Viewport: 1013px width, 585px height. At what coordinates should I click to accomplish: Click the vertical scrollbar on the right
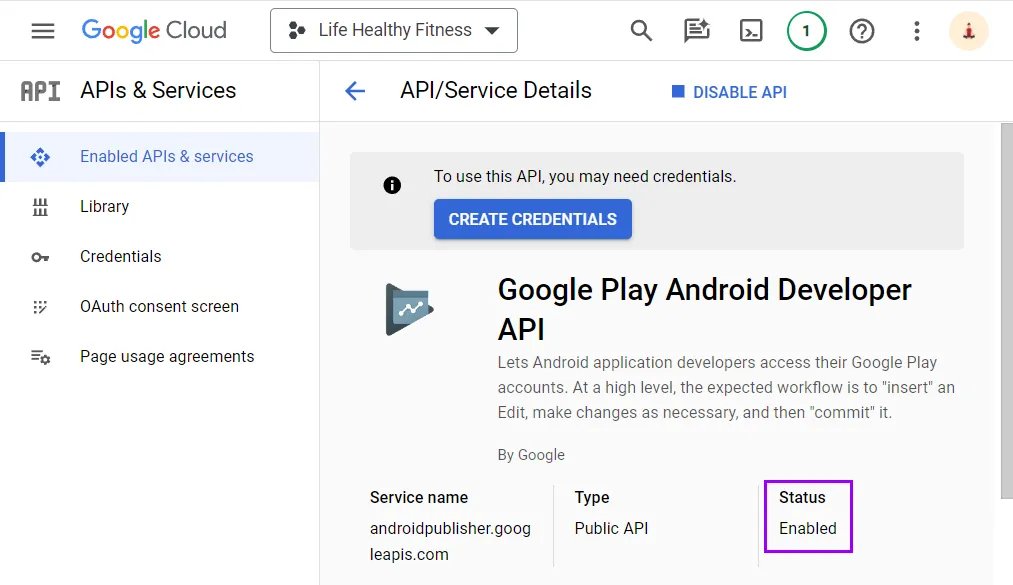coord(1006,310)
